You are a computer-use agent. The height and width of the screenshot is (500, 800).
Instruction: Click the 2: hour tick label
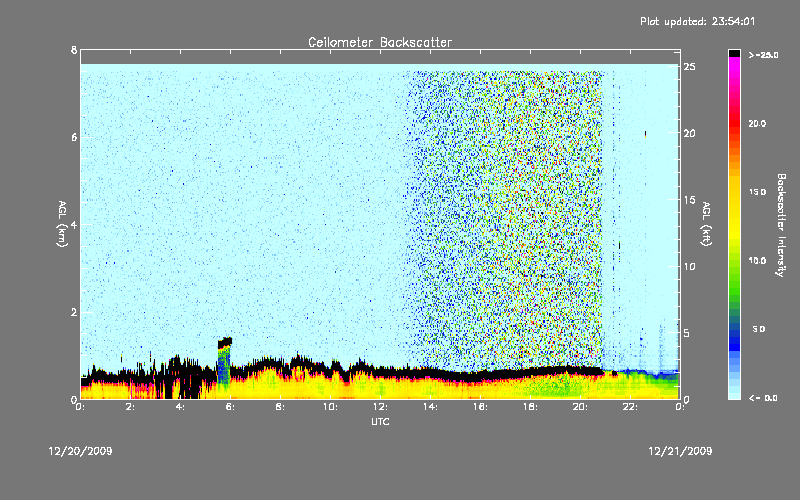130,407
